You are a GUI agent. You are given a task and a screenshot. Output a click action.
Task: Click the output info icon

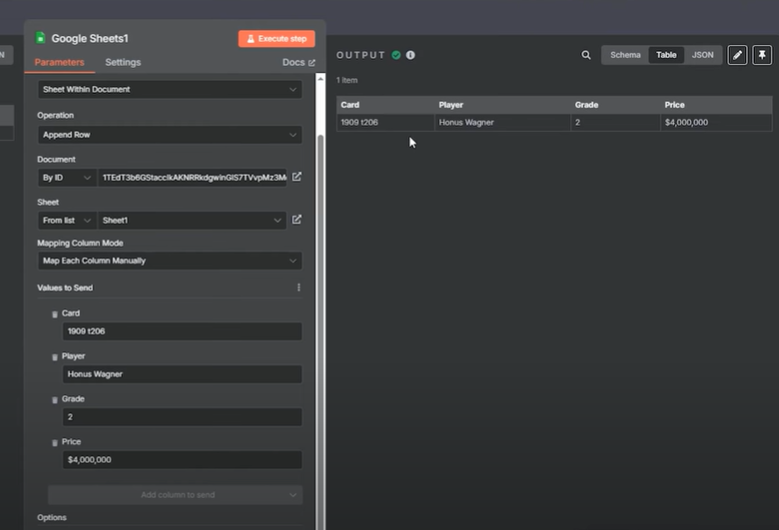[410, 55]
